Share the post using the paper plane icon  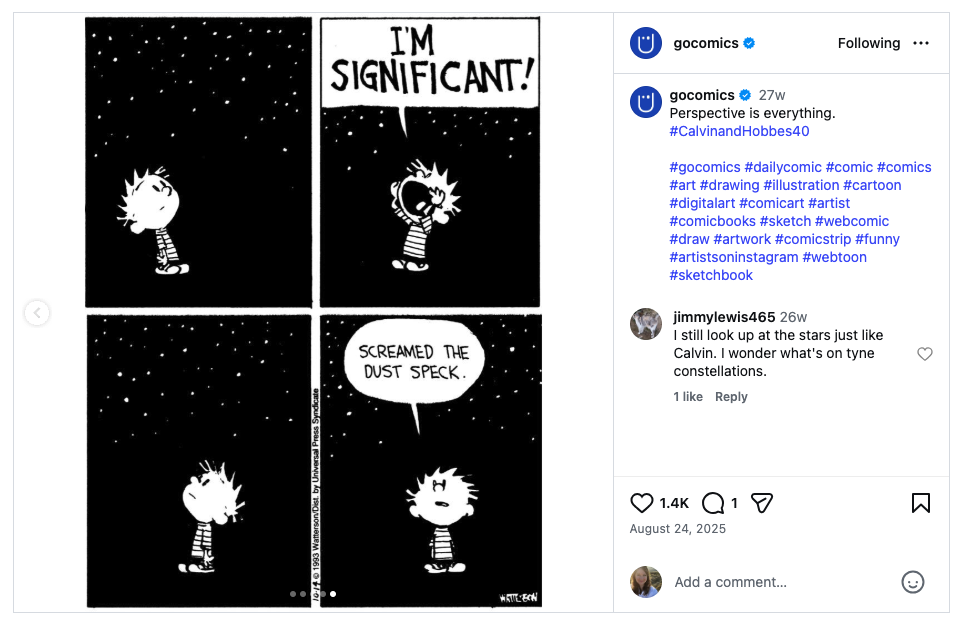pos(761,503)
